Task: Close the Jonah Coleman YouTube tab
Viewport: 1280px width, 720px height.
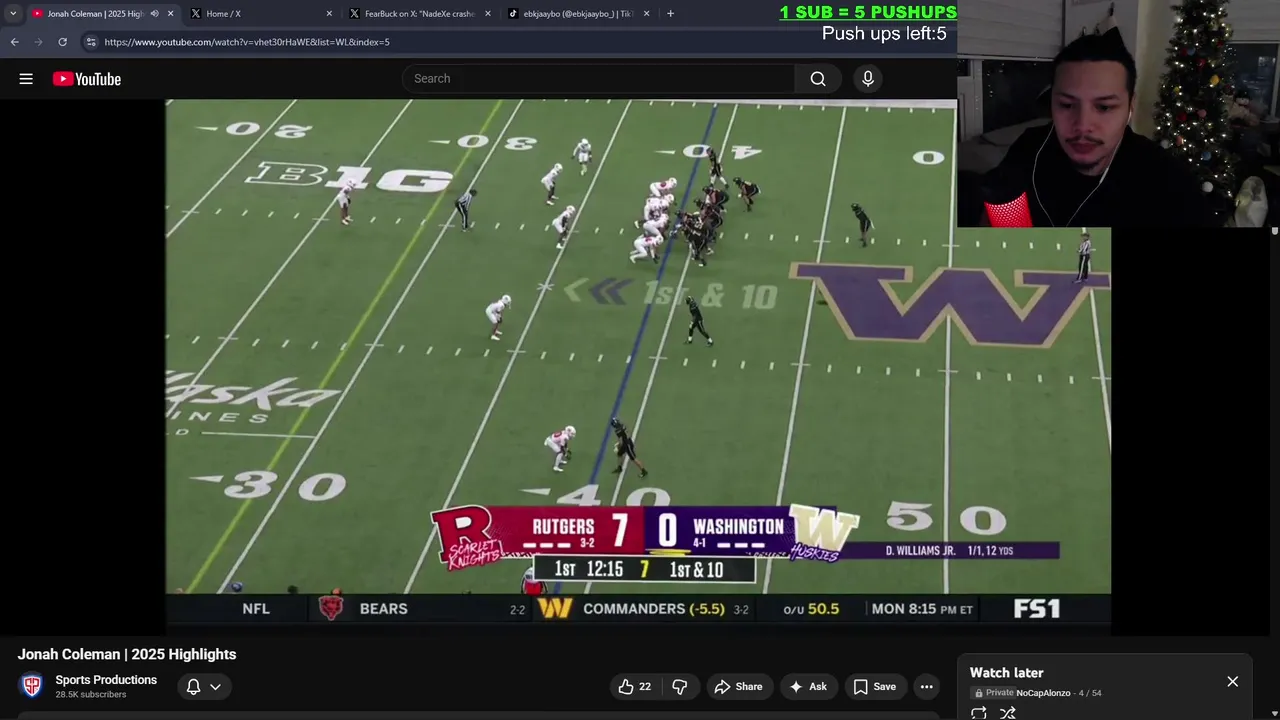Action: pyautogui.click(x=170, y=14)
